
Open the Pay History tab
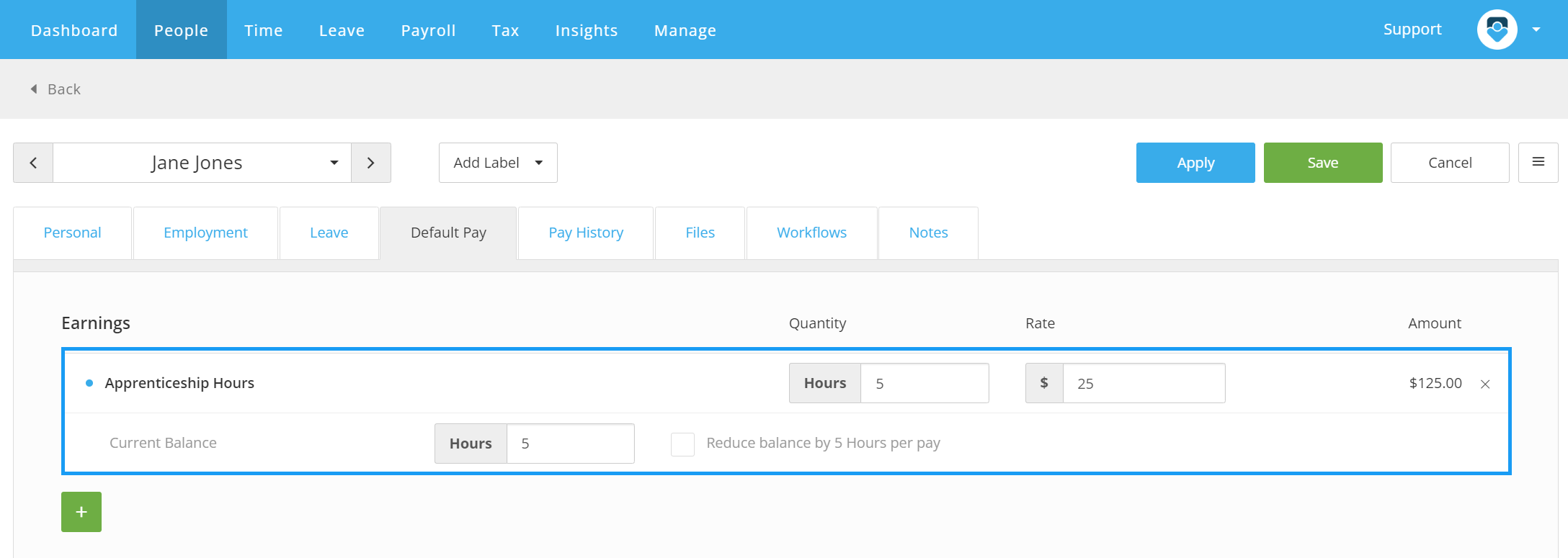click(586, 233)
